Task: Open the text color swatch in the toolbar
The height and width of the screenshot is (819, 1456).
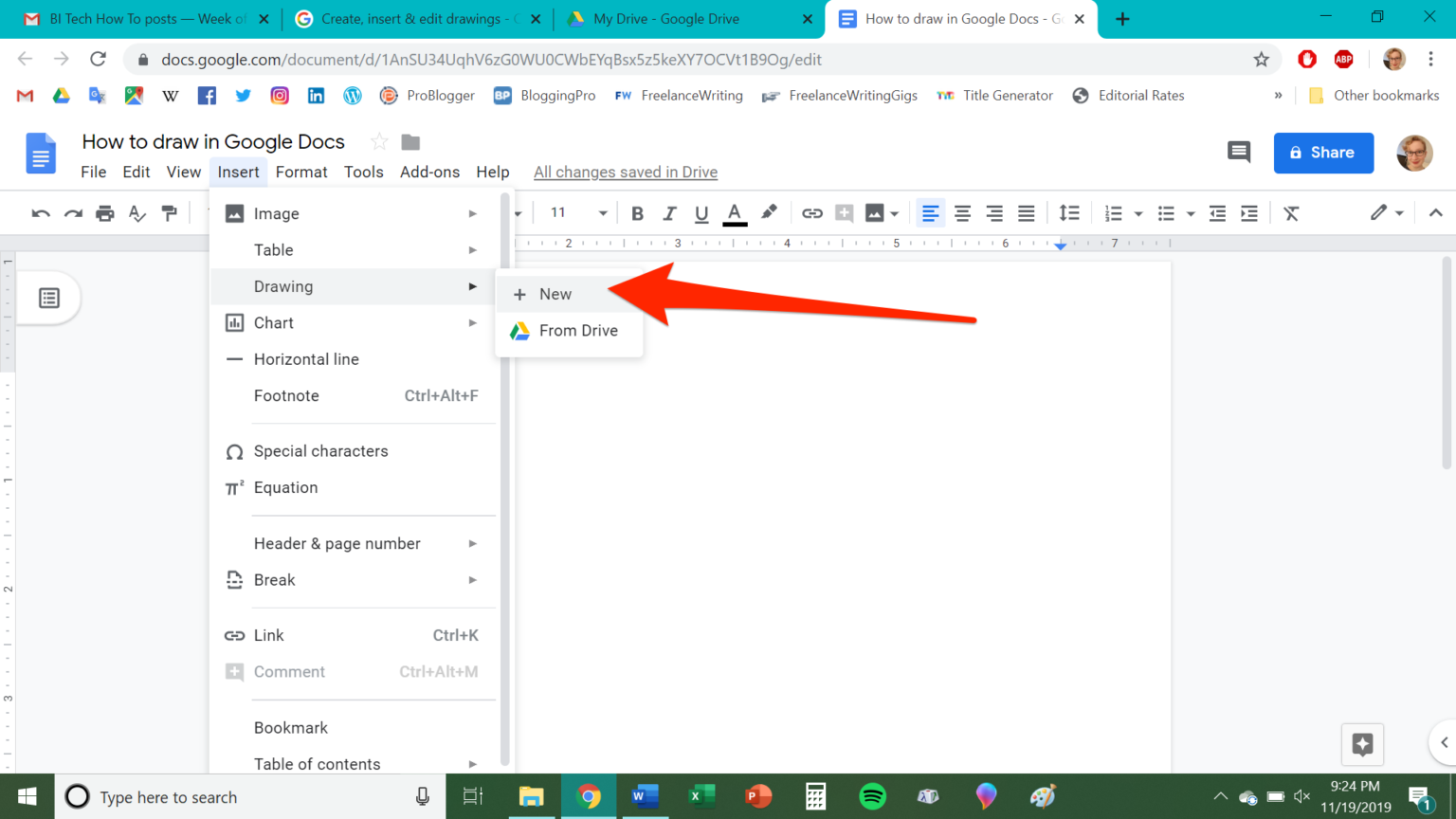Action: coord(734,212)
